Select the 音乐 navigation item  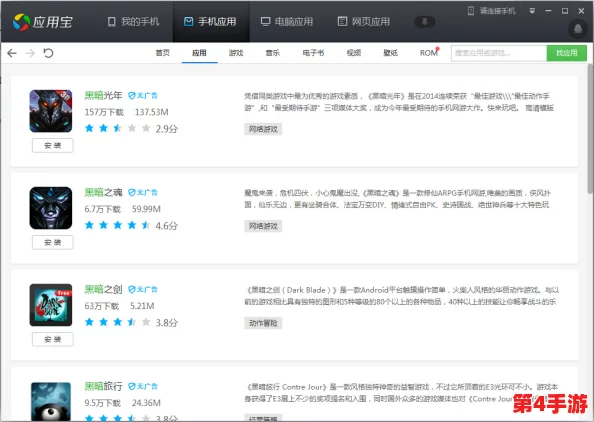(x=273, y=53)
